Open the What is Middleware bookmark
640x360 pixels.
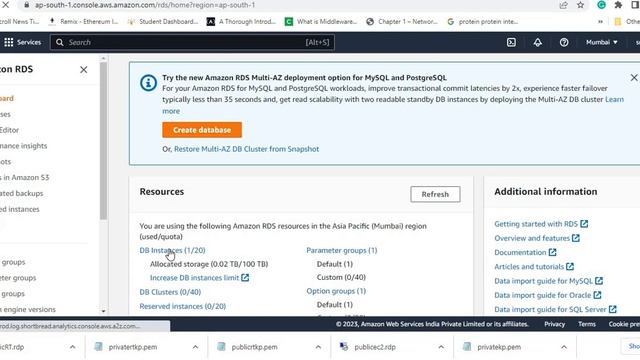321,22
